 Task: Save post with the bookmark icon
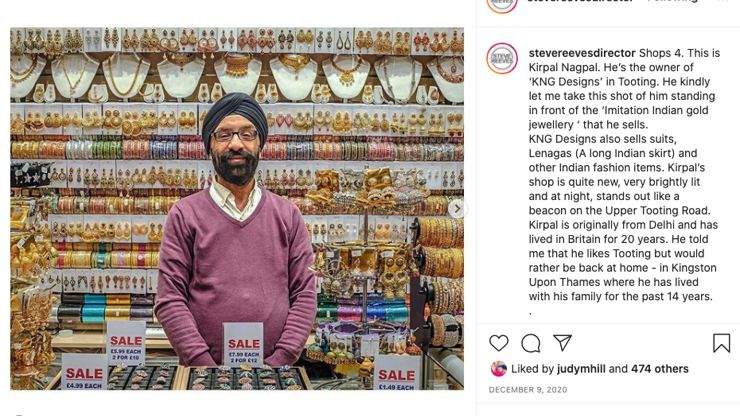pyautogui.click(x=722, y=343)
